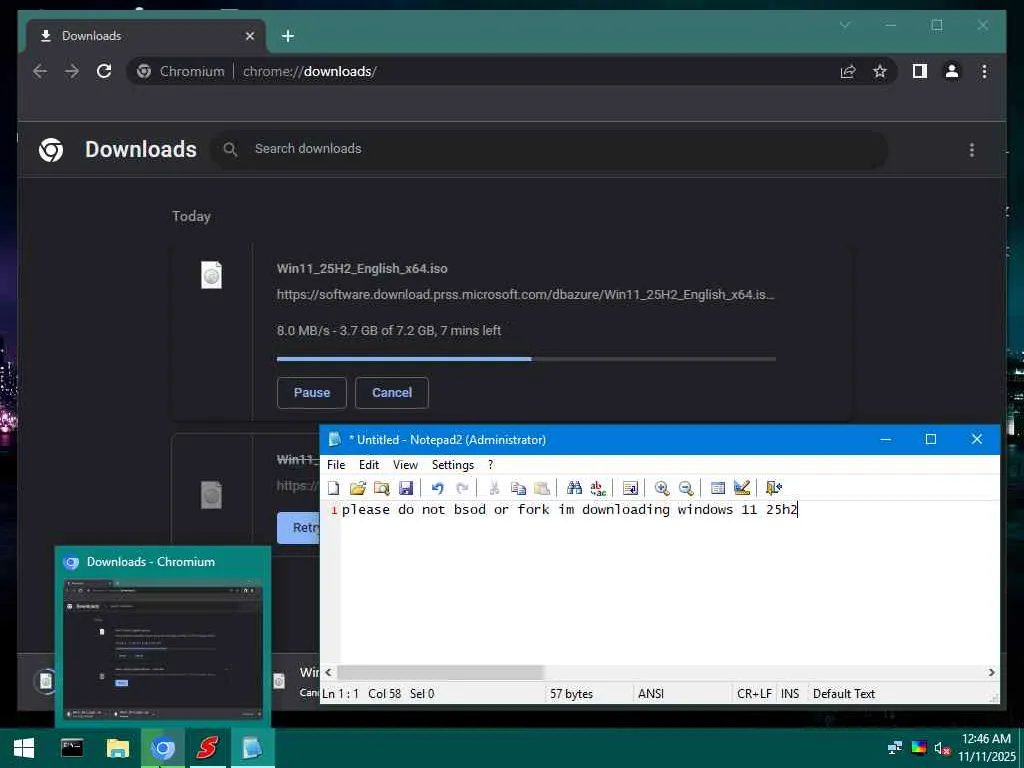This screenshot has width=1024, height=768.
Task: Click the software.download.prss.microsoft.com source URL
Action: click(x=525, y=295)
